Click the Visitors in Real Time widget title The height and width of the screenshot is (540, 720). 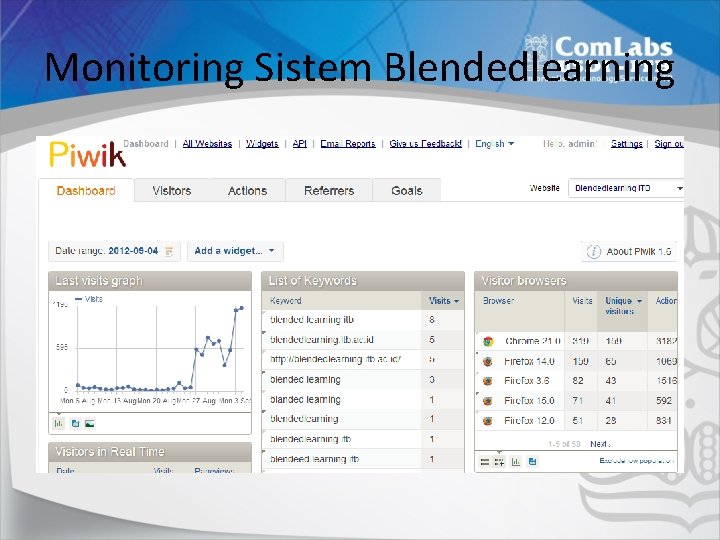point(110,452)
